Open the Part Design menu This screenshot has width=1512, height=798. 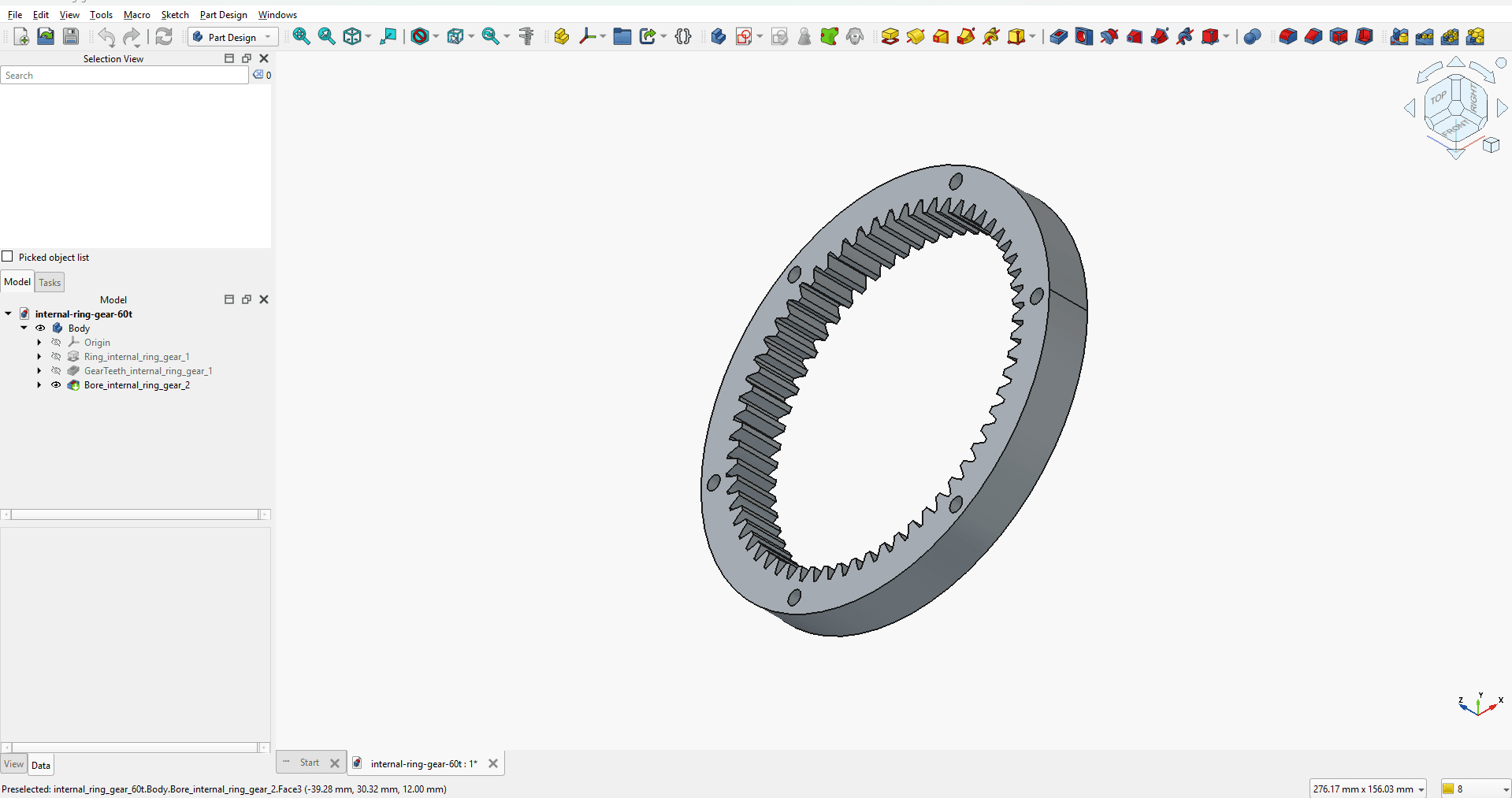[224, 15]
